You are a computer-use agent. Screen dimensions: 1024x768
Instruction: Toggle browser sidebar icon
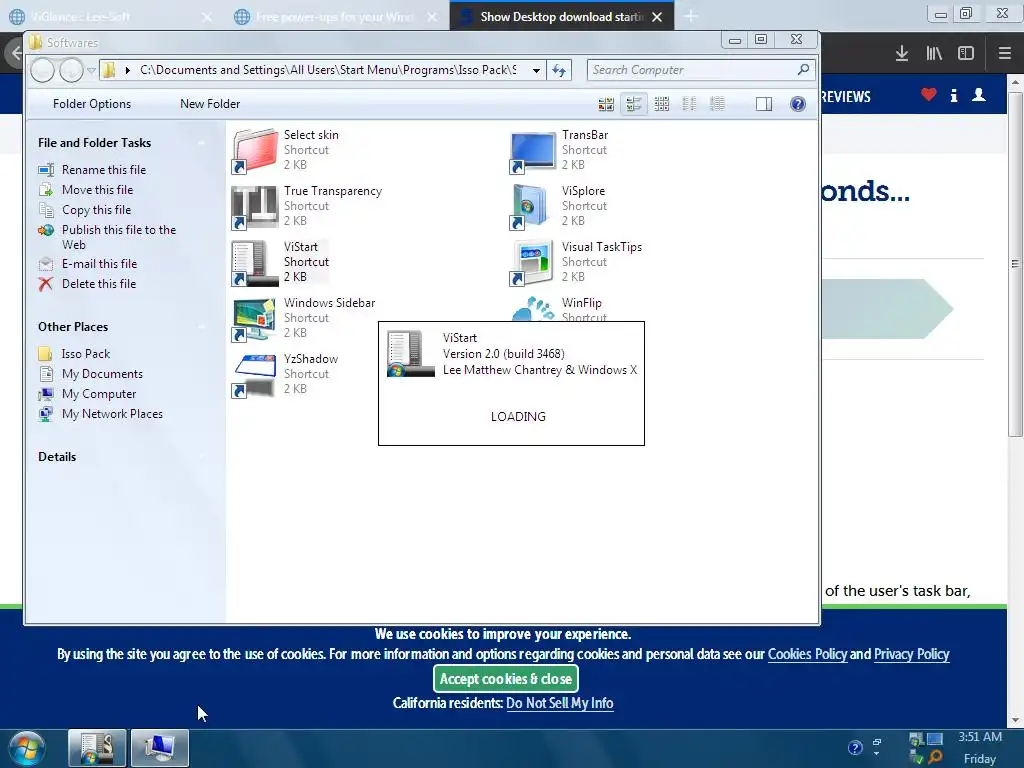pyautogui.click(x=966, y=54)
